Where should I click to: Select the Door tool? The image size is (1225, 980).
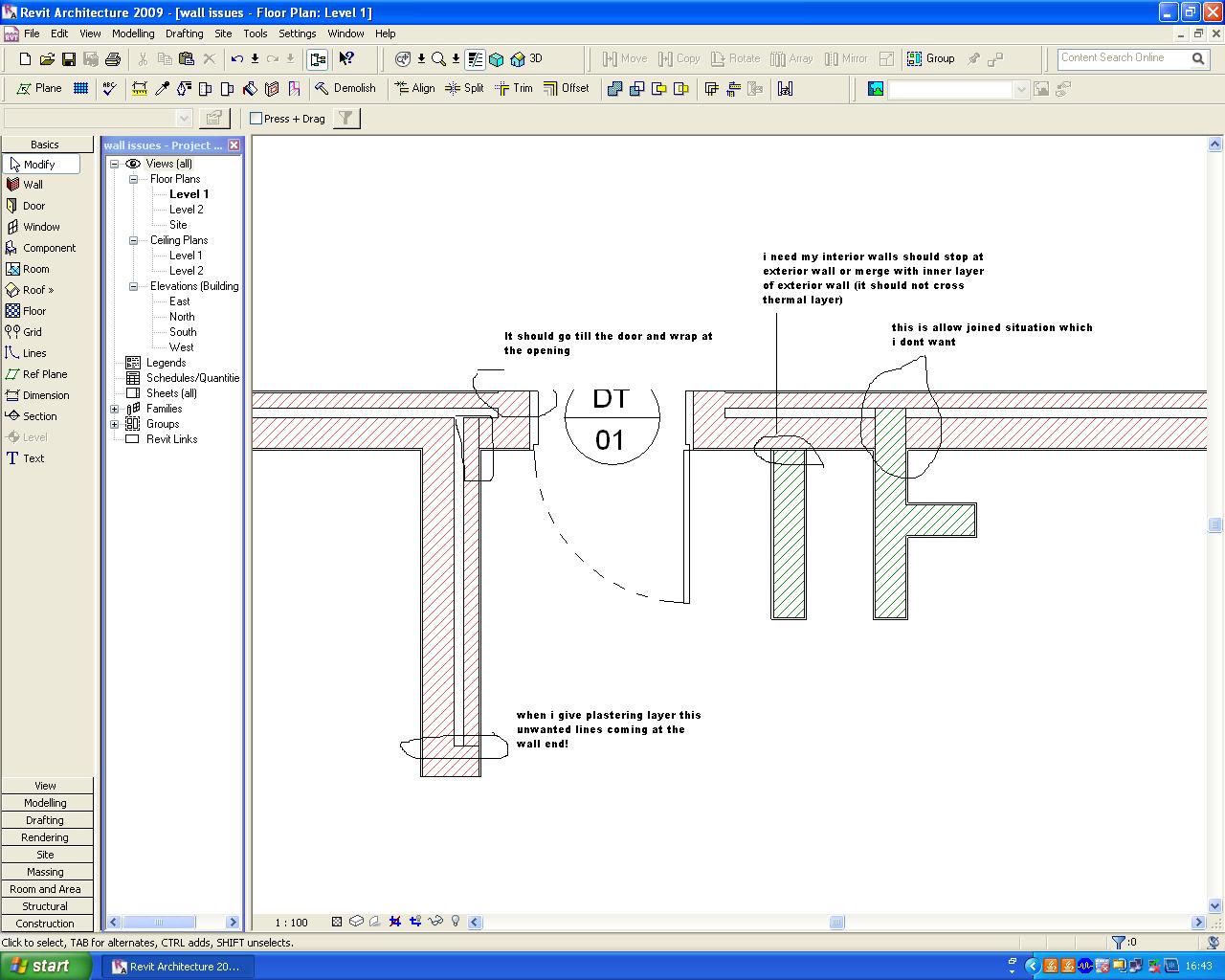pyautogui.click(x=33, y=206)
